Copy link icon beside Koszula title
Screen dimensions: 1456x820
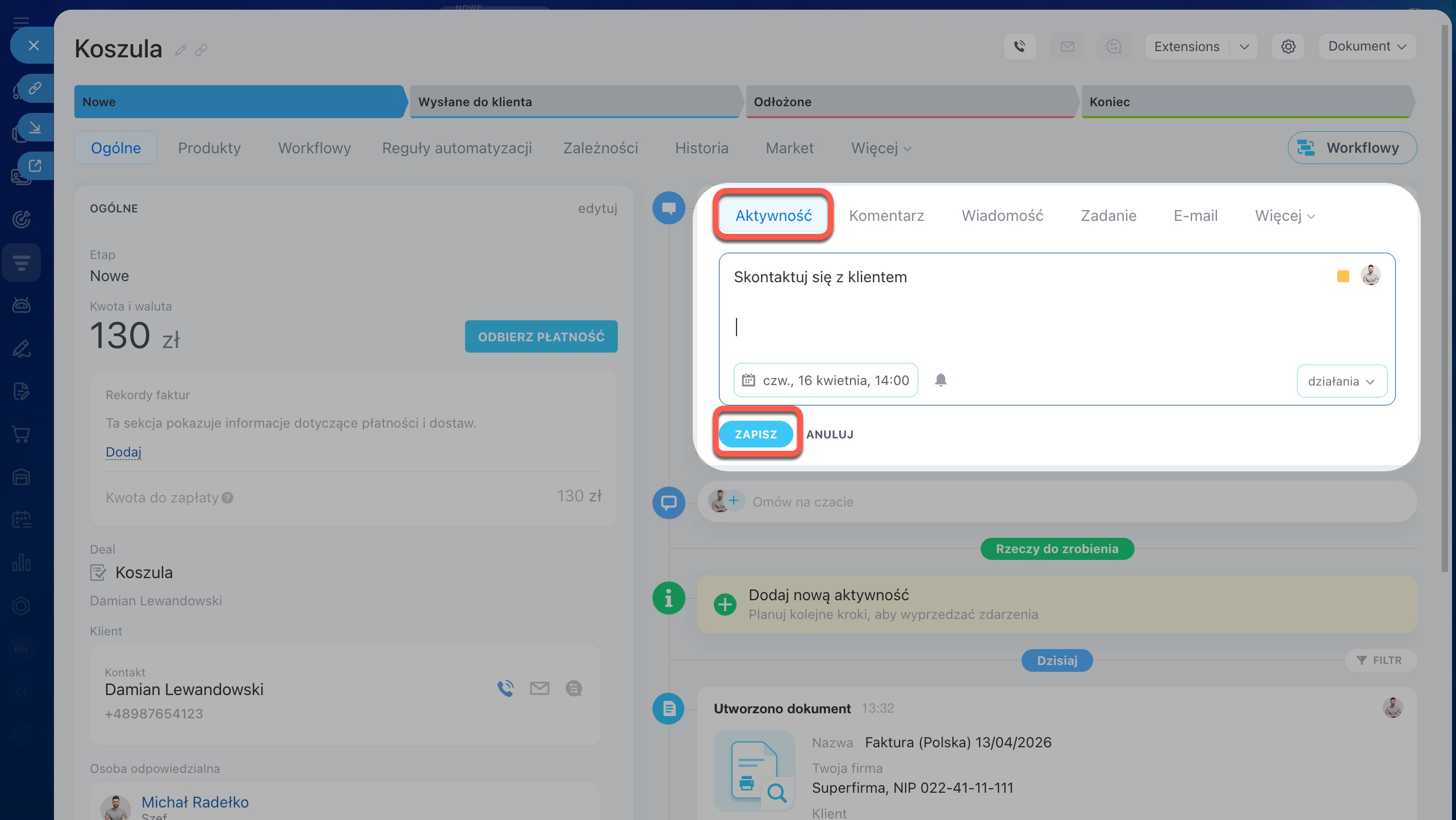[201, 51]
